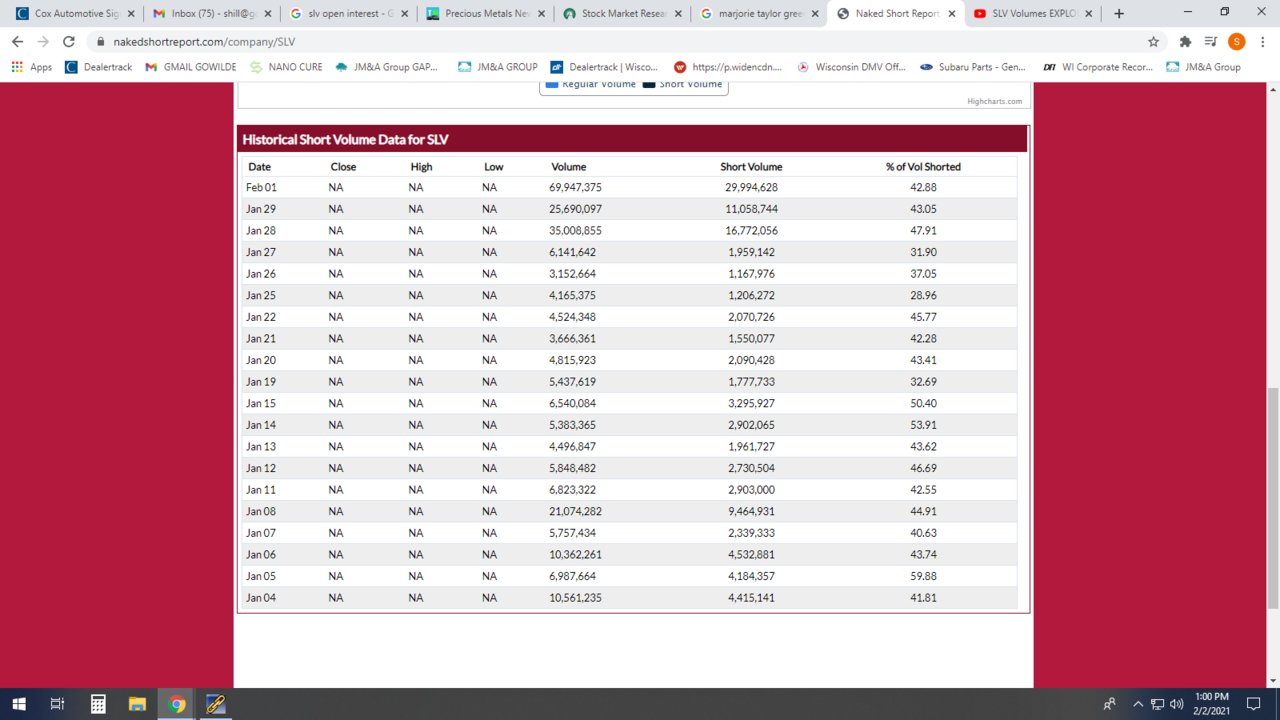
Task: Close the Cox Automotive tab
Action: point(131,14)
